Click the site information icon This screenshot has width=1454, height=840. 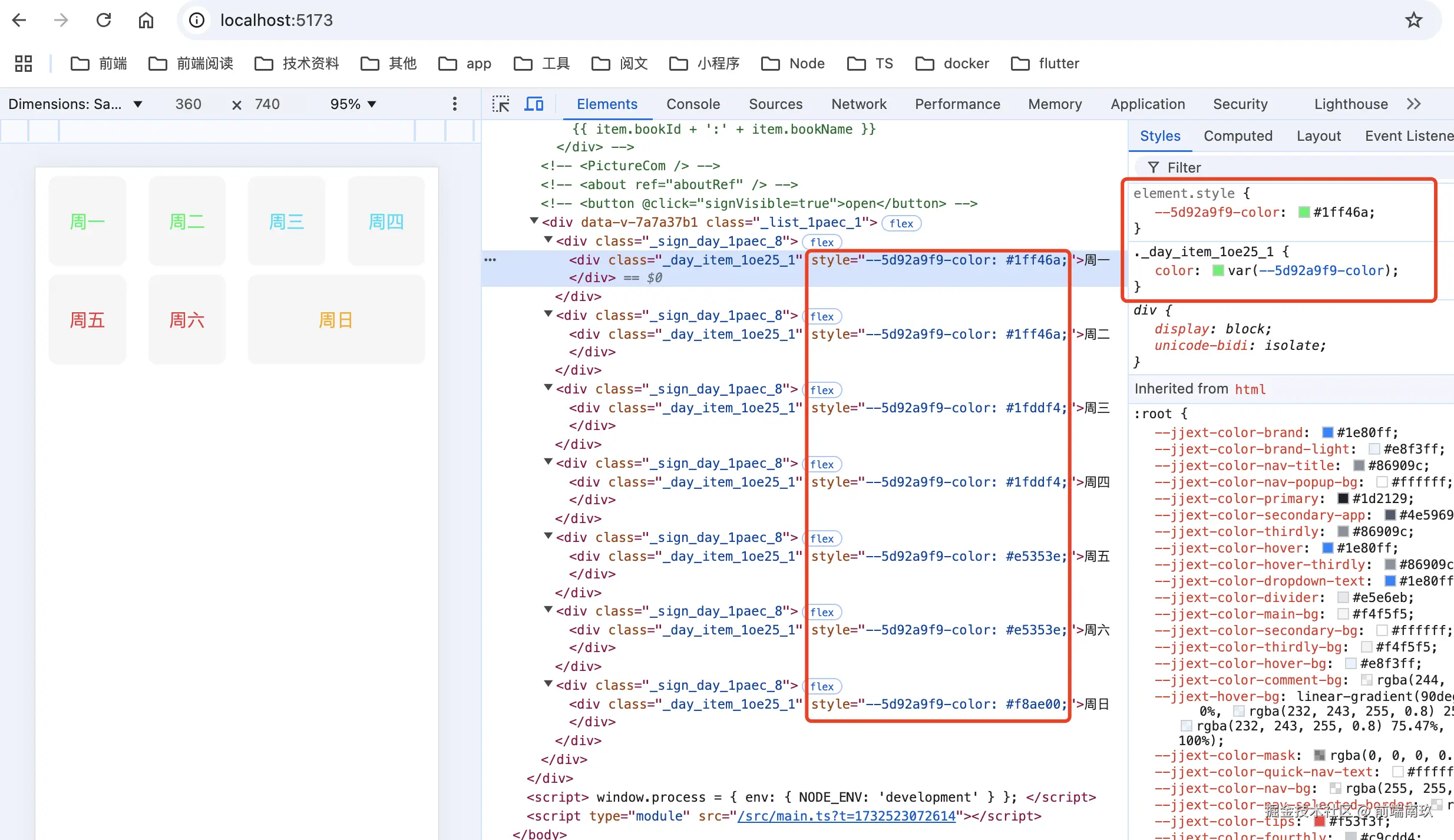point(197,21)
